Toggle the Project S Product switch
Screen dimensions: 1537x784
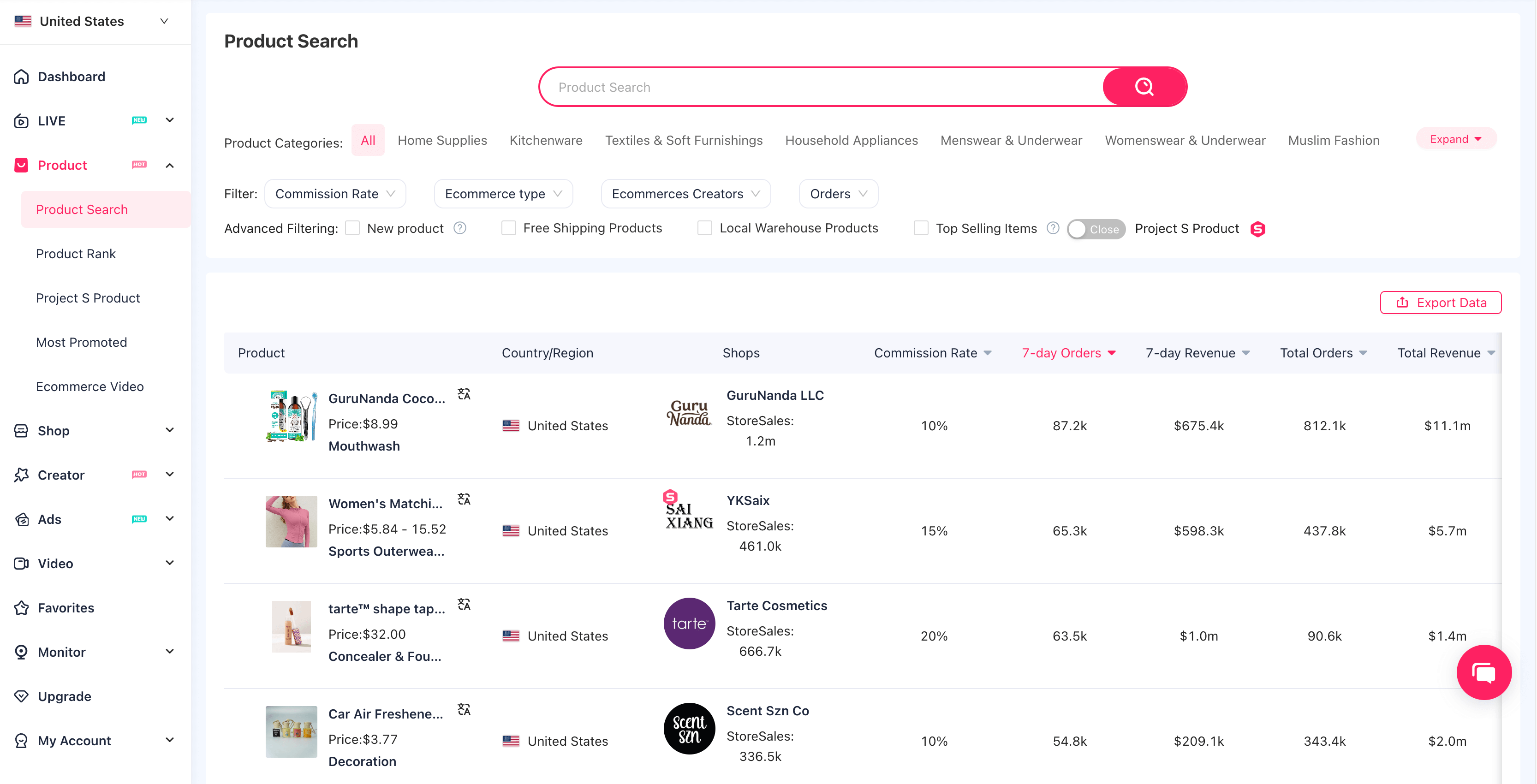pos(1096,229)
